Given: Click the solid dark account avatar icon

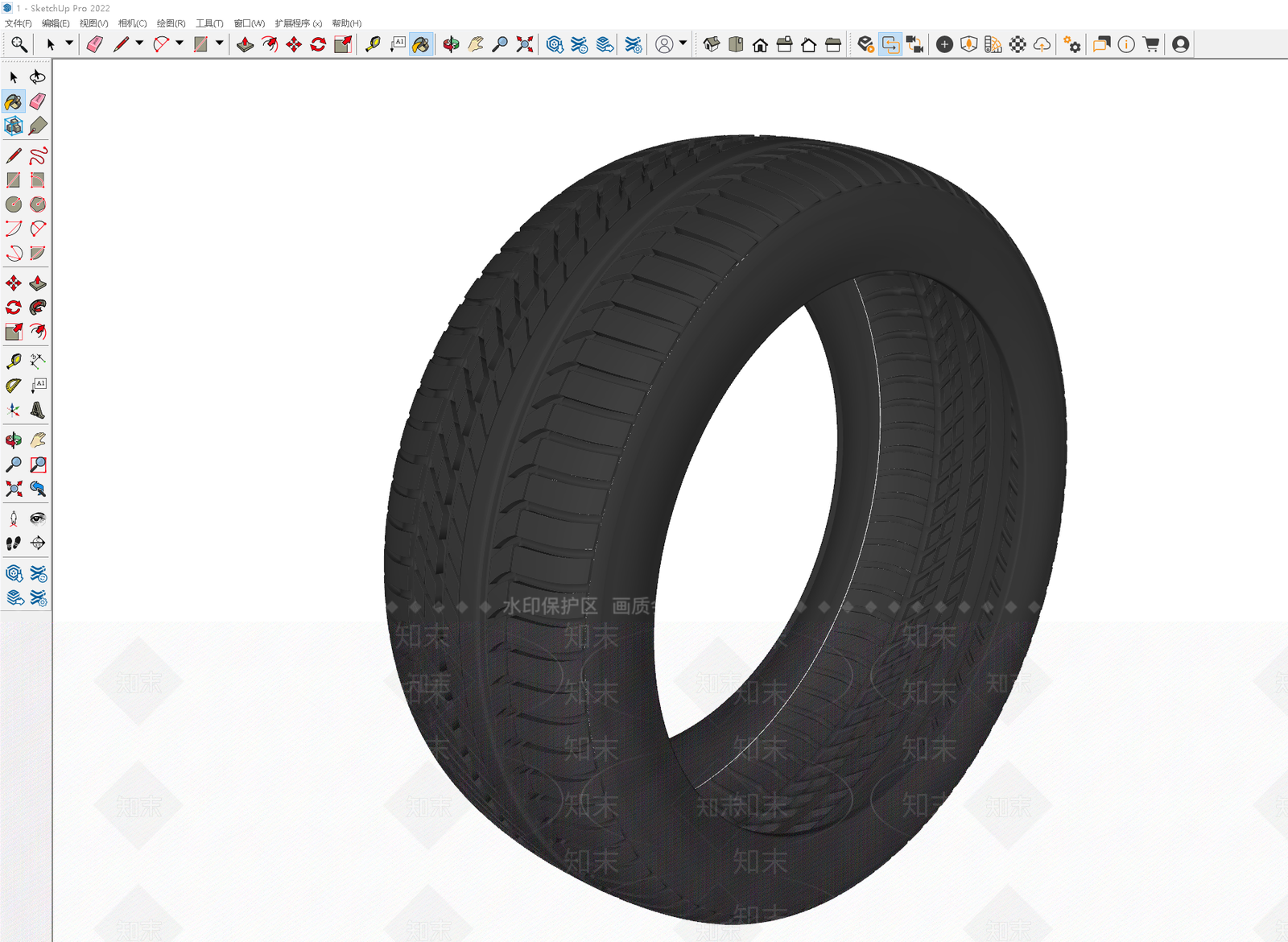Looking at the screenshot, I should click(1181, 44).
